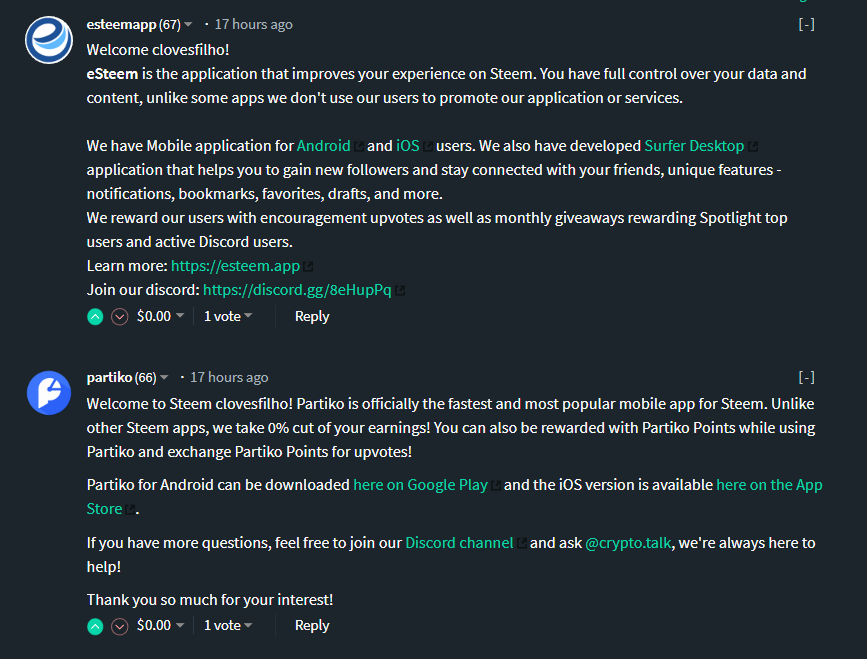Collapse the esteemapp comment thread
The image size is (867, 659).
[806, 24]
